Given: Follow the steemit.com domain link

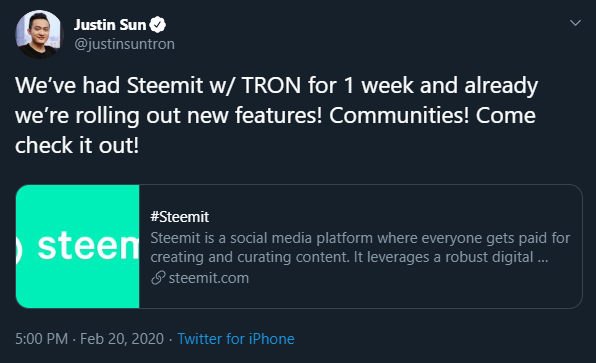Looking at the screenshot, I should coord(209,278).
